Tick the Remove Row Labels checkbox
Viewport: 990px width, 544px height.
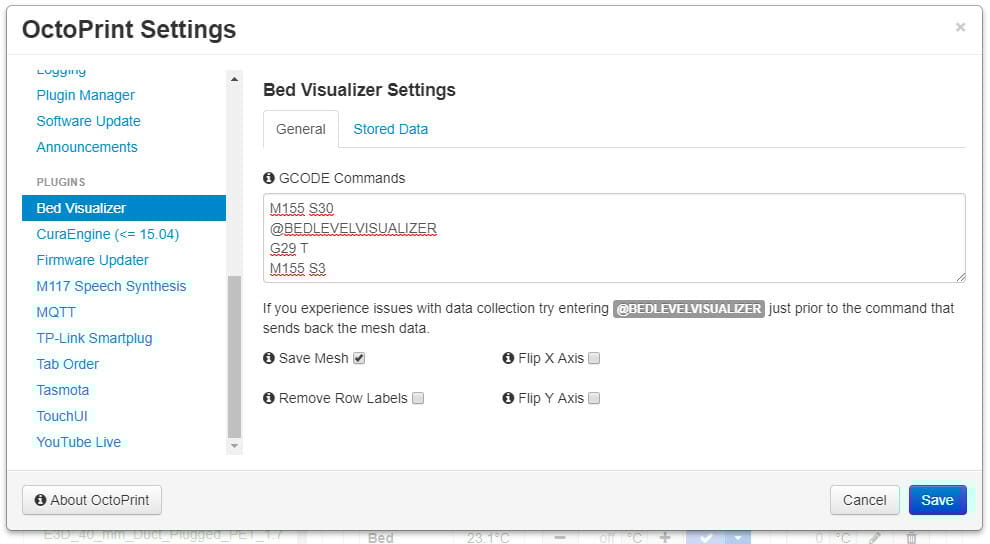tap(418, 398)
